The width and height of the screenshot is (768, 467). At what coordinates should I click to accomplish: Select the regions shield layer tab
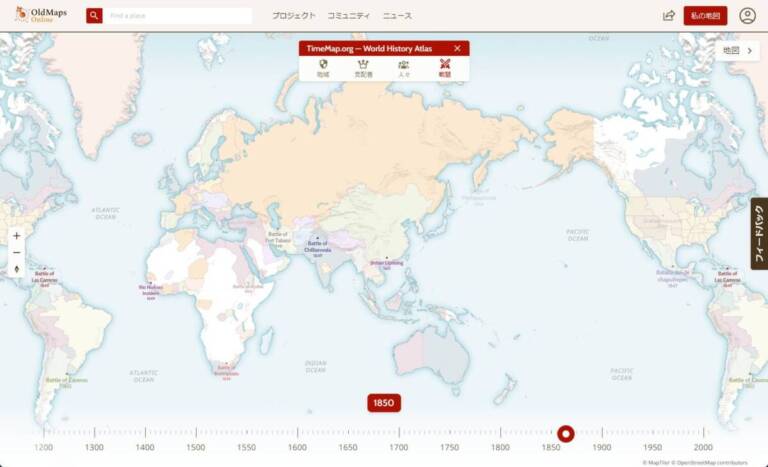click(323, 68)
